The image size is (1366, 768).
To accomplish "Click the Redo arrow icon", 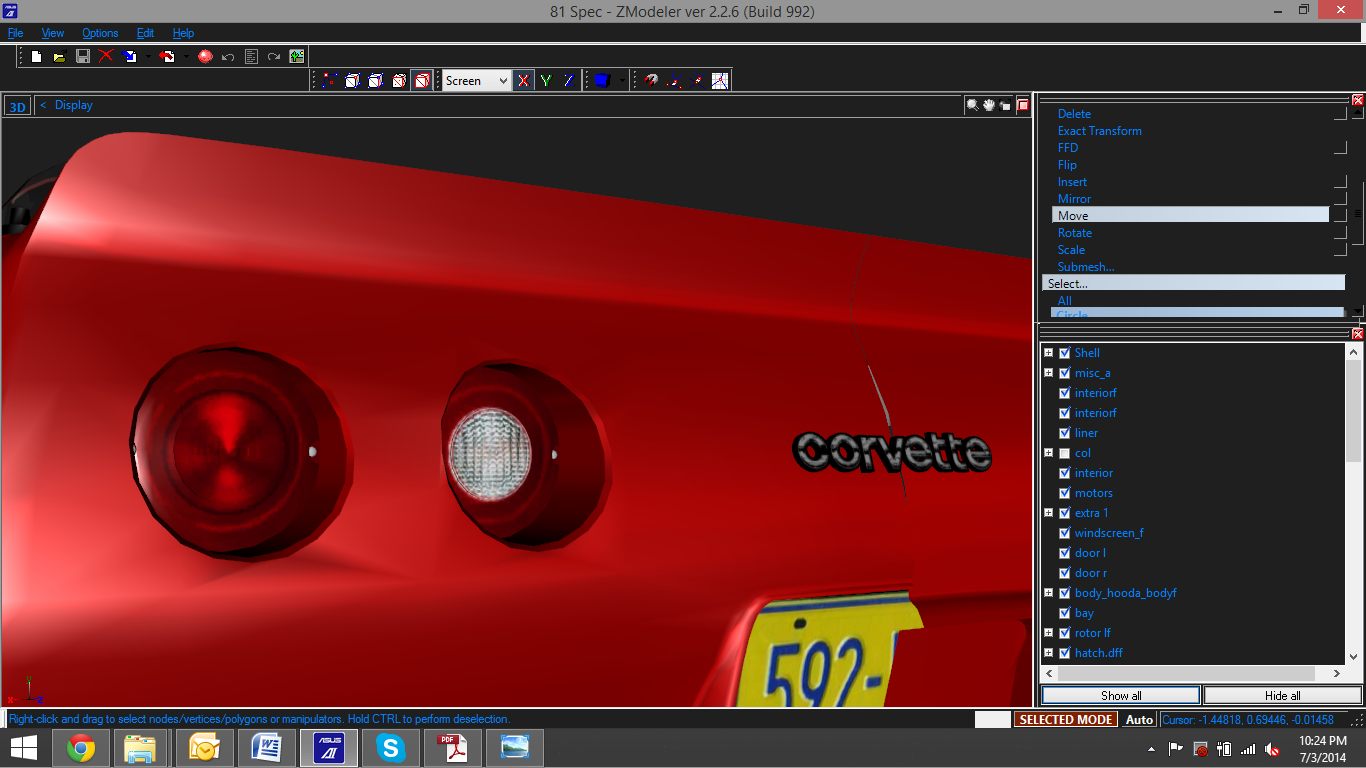I will [x=274, y=56].
